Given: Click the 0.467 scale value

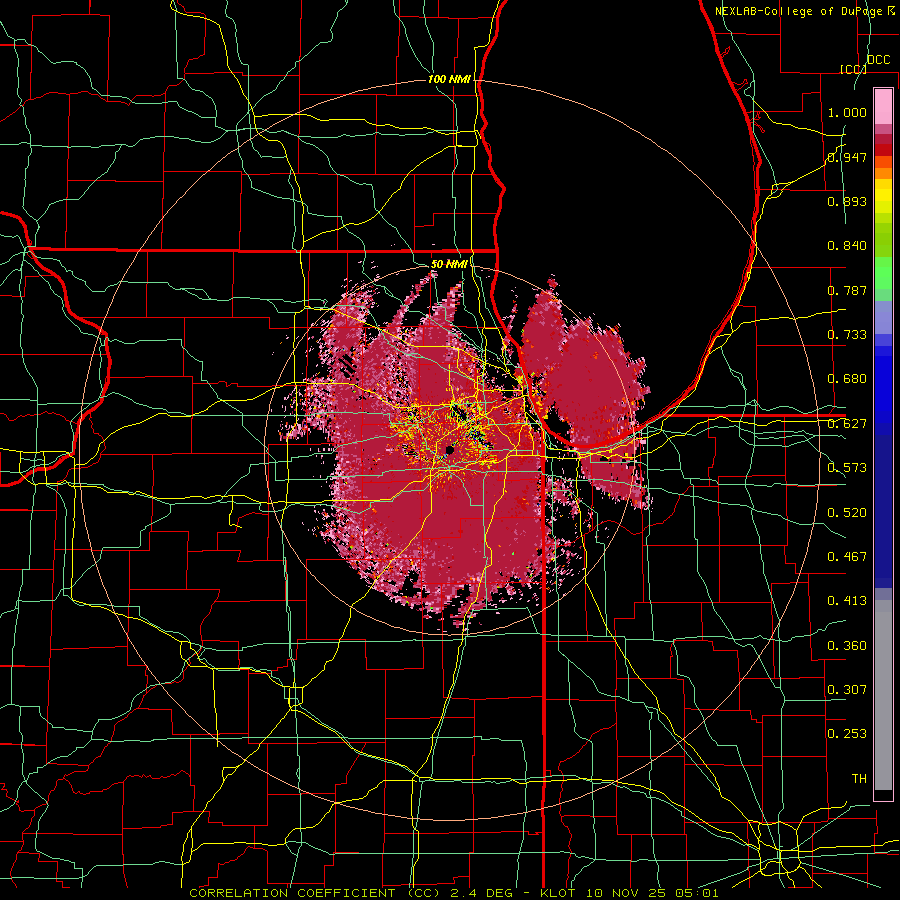Looking at the screenshot, I should [847, 557].
